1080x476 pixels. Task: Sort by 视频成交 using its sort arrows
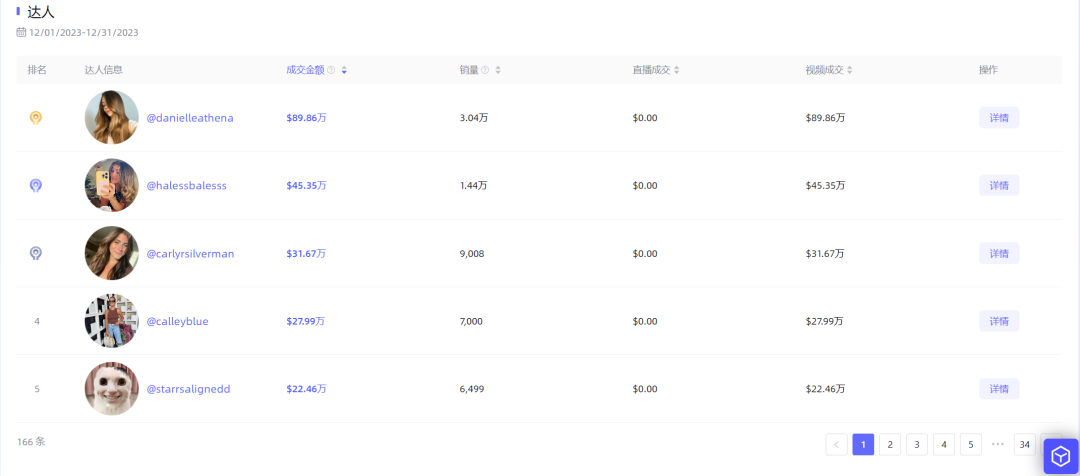849,70
